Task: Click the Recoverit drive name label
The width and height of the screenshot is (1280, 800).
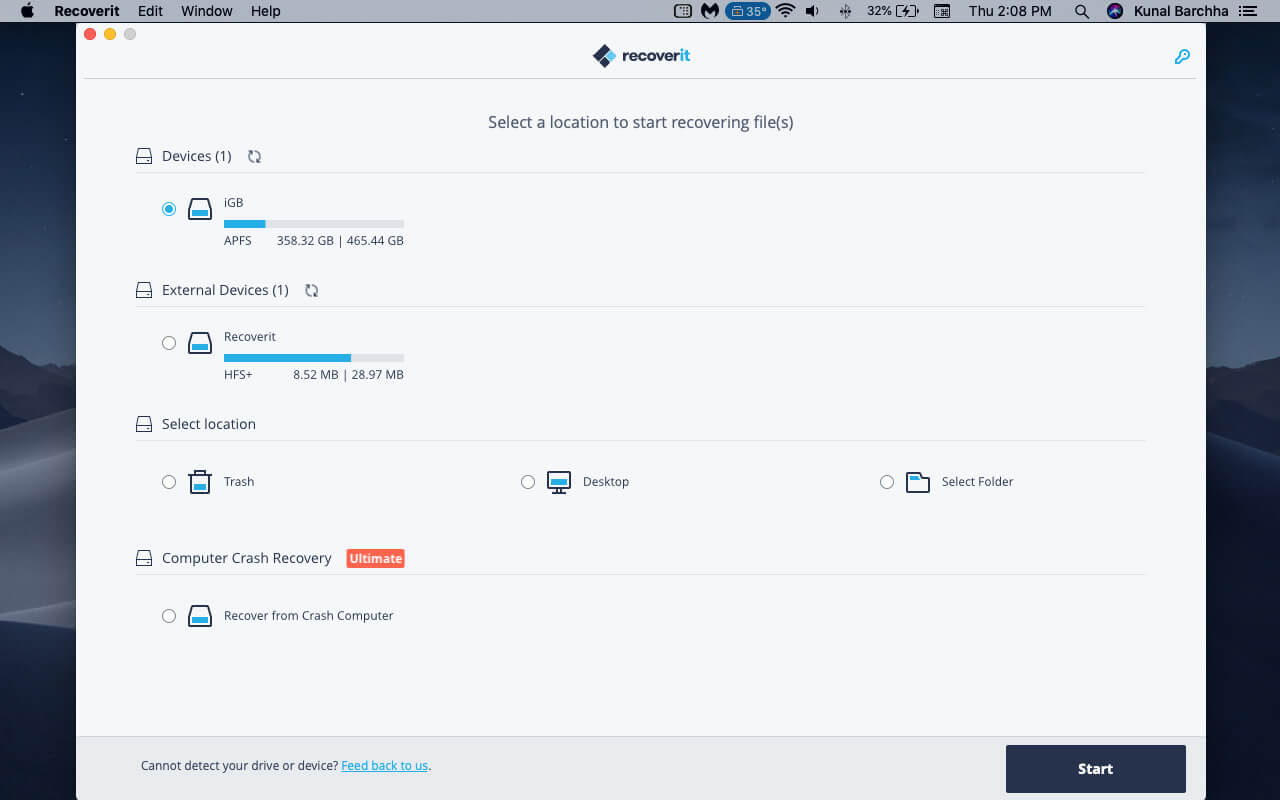Action: tap(250, 337)
